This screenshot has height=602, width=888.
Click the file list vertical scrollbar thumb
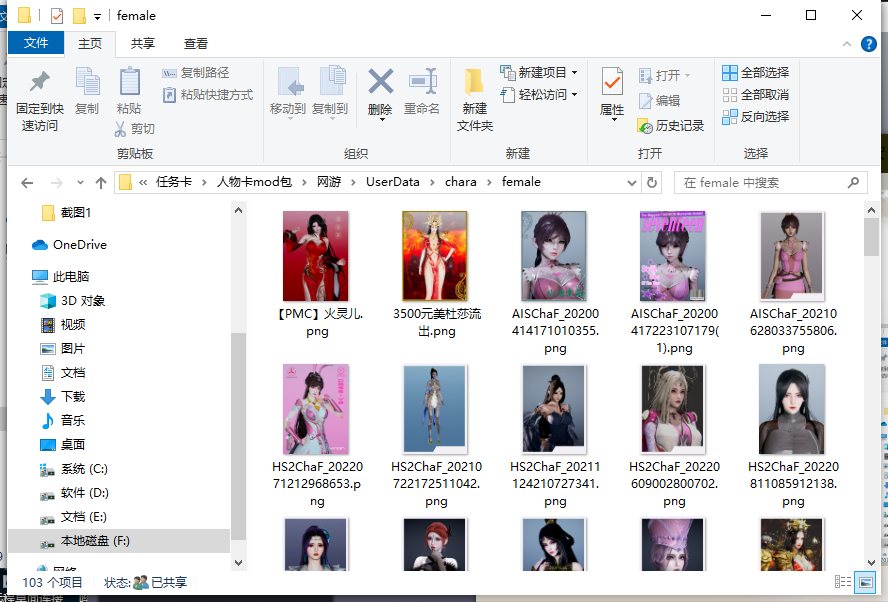871,237
